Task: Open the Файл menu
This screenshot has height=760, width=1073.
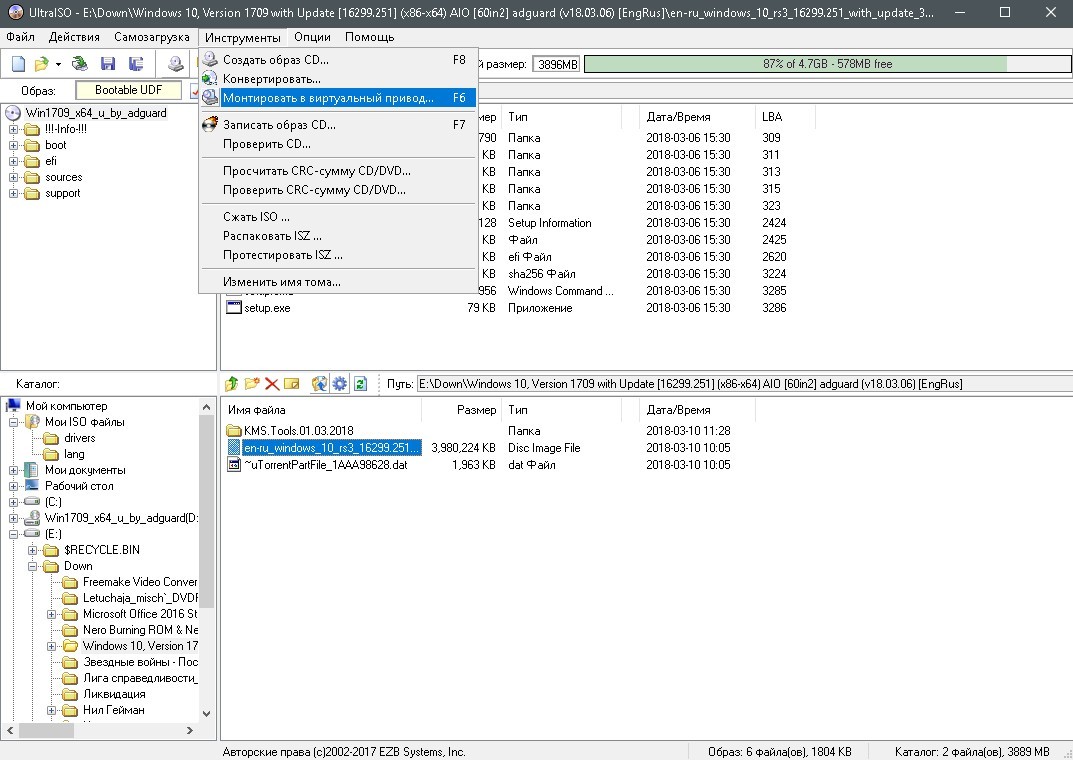Action: point(21,37)
